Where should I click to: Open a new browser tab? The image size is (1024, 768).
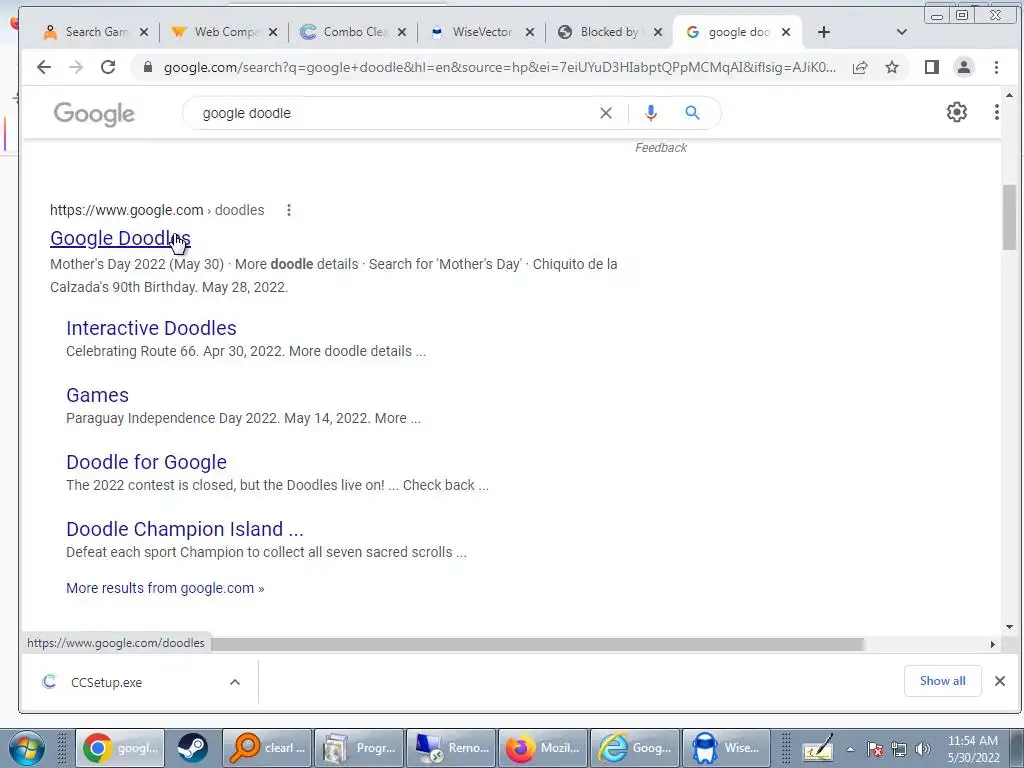point(824,32)
